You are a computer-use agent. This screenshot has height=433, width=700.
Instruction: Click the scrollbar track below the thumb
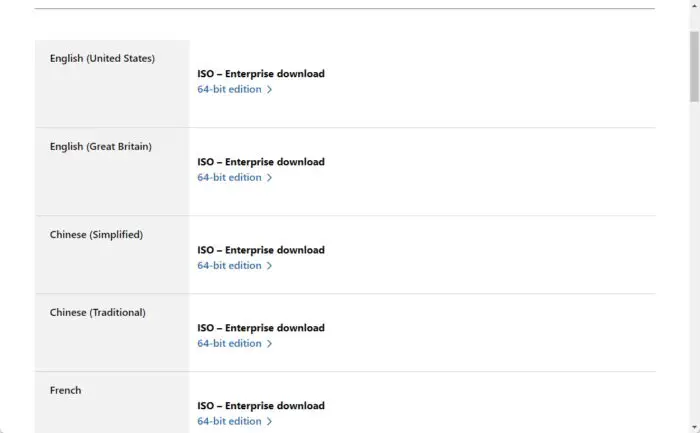click(x=694, y=263)
